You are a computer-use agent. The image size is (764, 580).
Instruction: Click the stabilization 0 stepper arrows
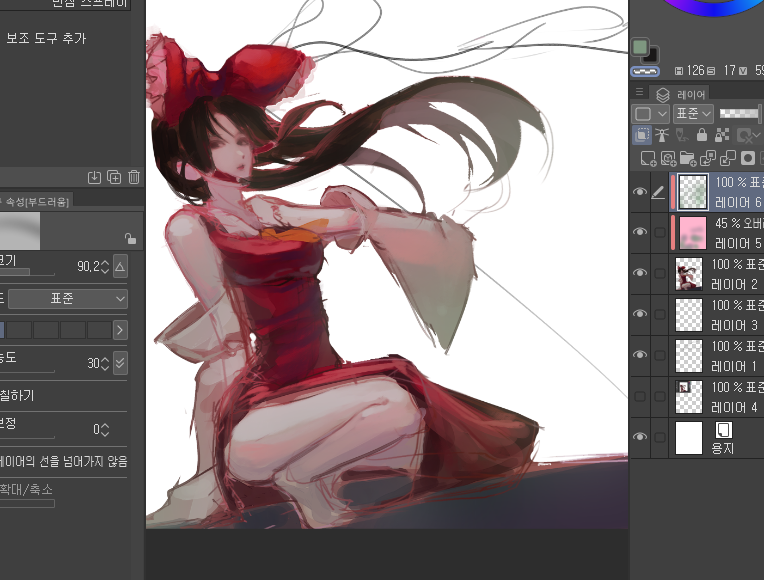tap(105, 429)
